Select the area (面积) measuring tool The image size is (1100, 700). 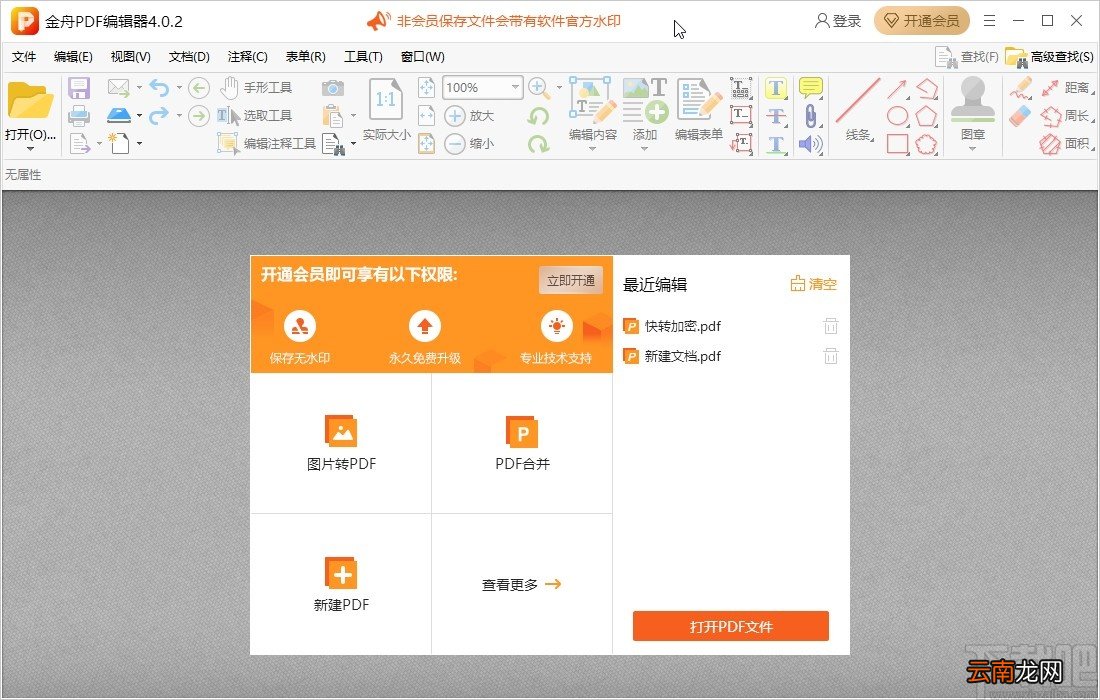pyautogui.click(x=1066, y=144)
